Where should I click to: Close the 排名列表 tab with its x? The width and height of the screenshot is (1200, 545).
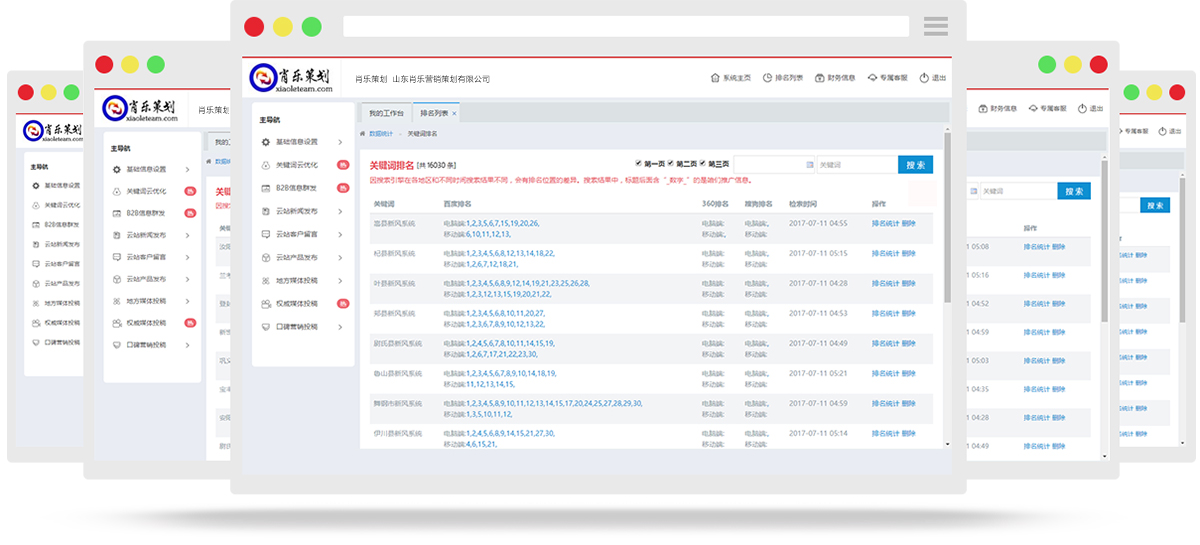tap(454, 114)
